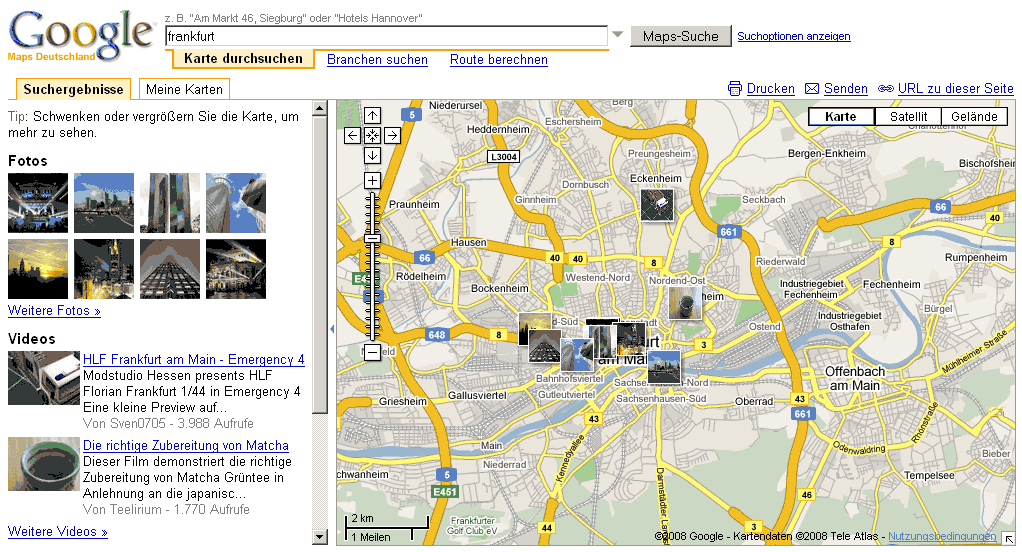Image resolution: width=1022 pixels, height=552 pixels.
Task: Click the sunset photo thumbnail in second row
Action: (38, 269)
